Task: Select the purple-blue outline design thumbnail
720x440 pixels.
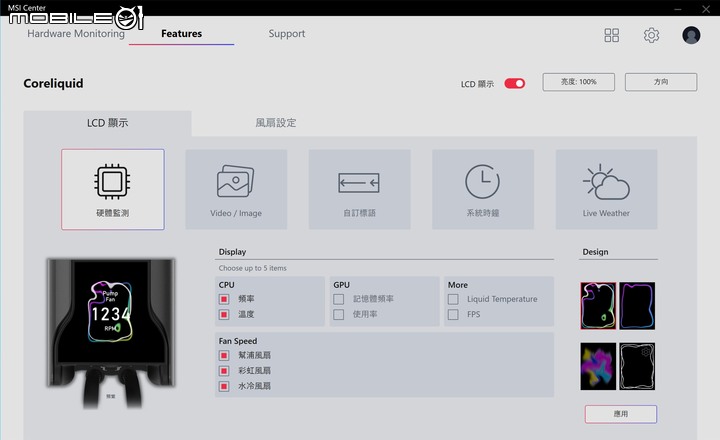Action: 637,306
